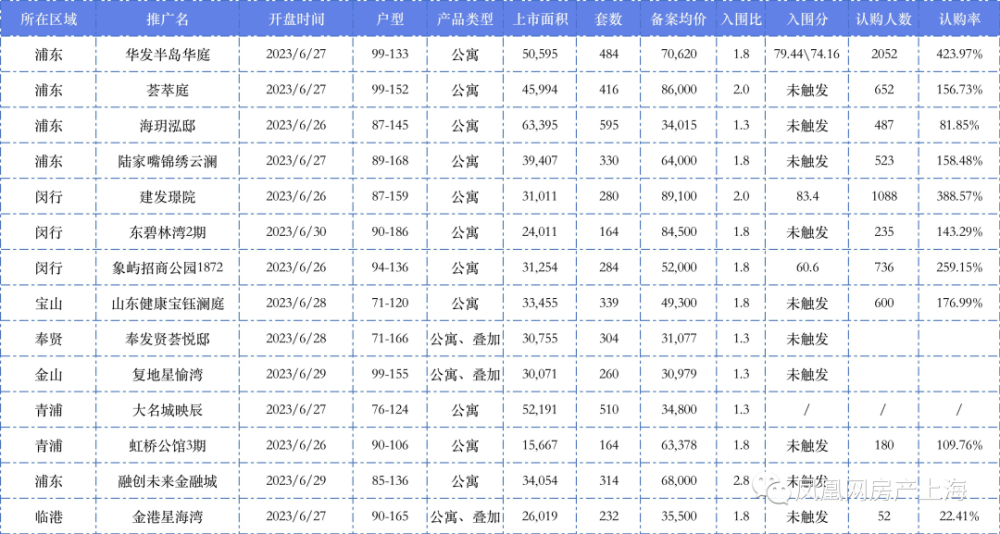The height and width of the screenshot is (534, 1000).
Task: Click the 90-165 unit size cell
Action: (x=389, y=516)
